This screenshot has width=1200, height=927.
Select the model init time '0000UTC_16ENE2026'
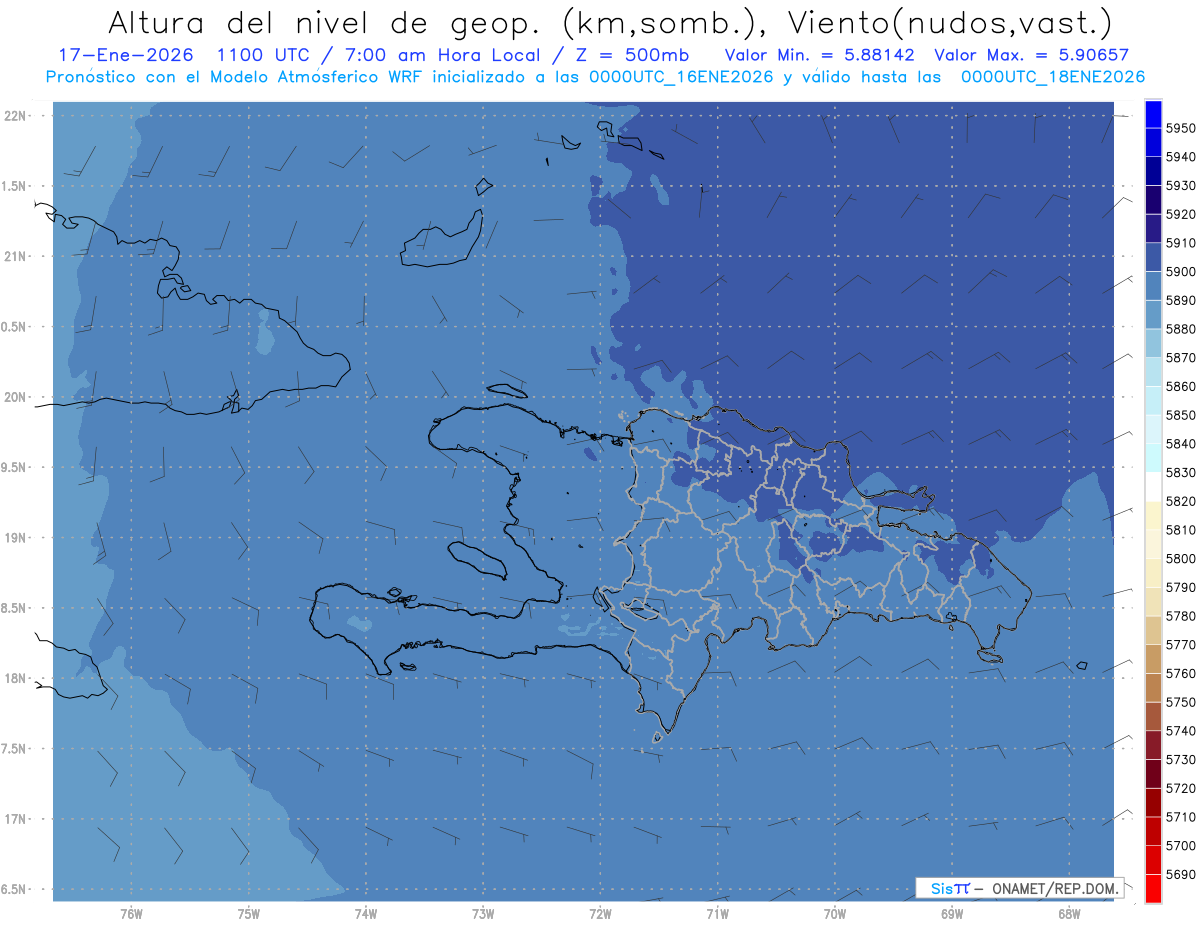pos(682,77)
